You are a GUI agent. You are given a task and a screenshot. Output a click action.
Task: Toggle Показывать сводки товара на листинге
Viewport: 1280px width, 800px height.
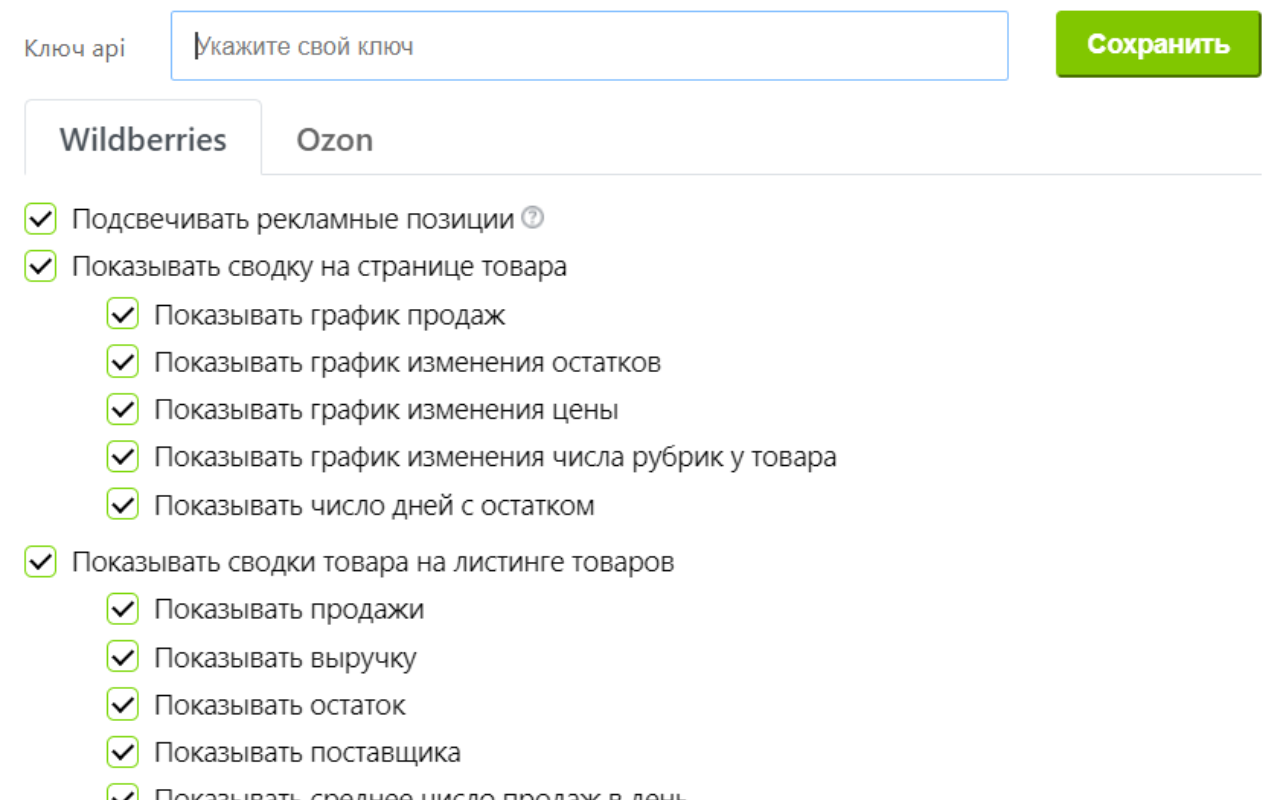point(40,562)
